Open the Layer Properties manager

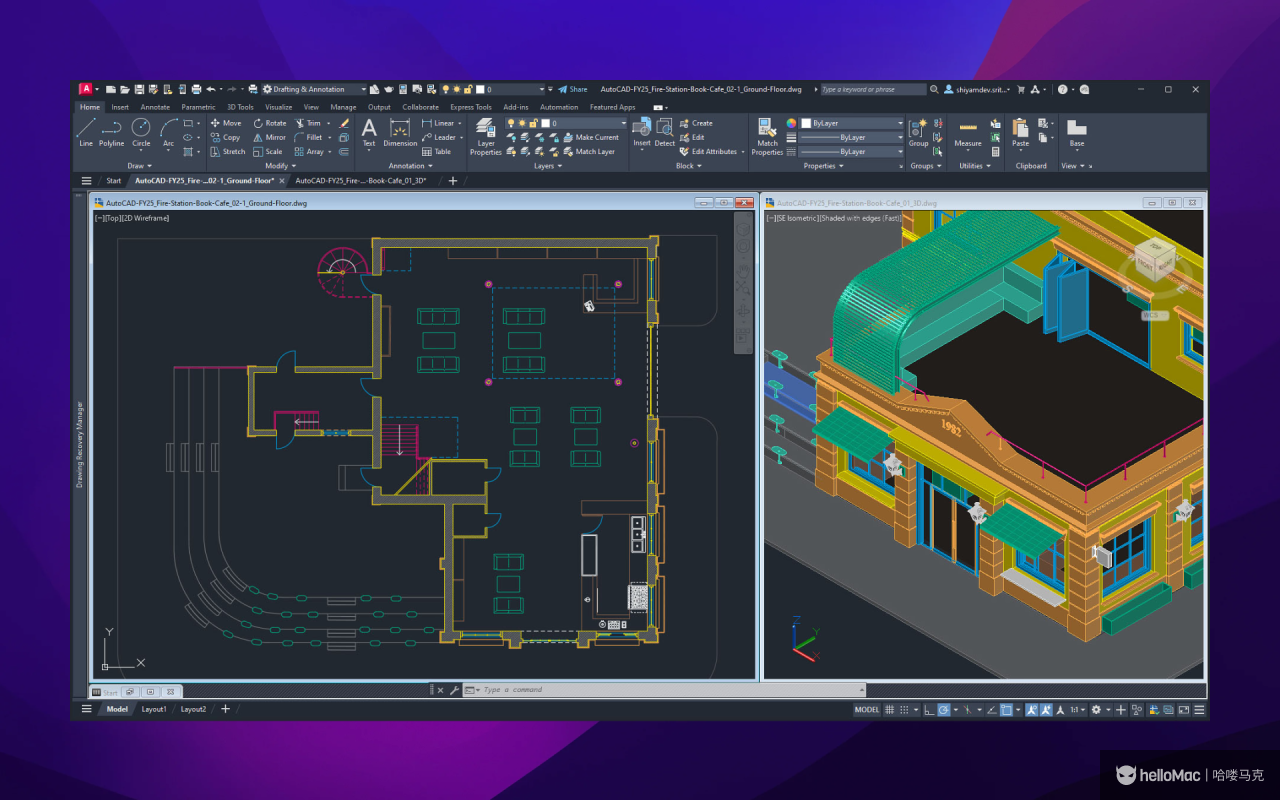point(486,137)
